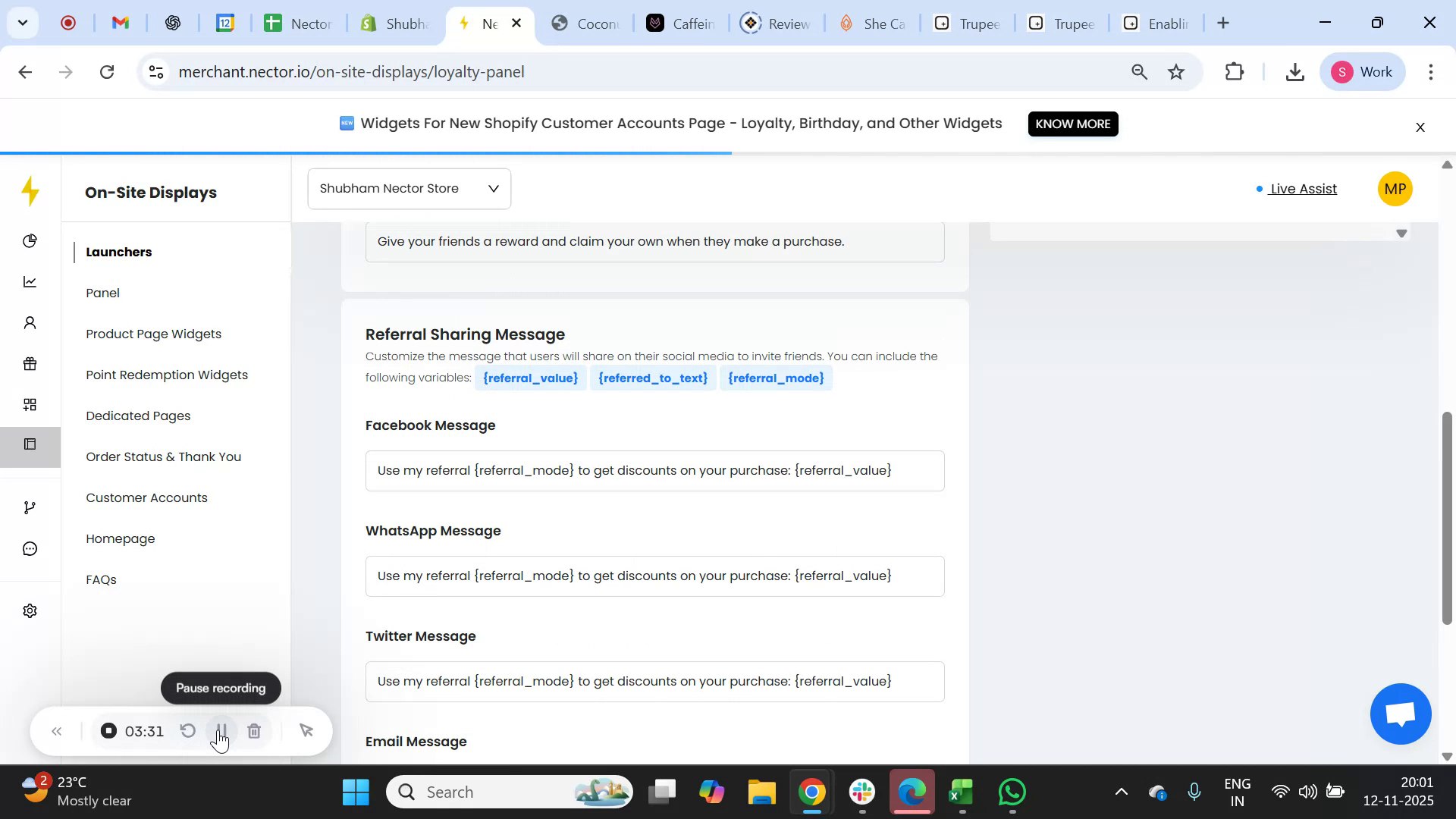Screen dimensions: 1456x819
Task: Open the performance line chart section
Action: pos(30,281)
